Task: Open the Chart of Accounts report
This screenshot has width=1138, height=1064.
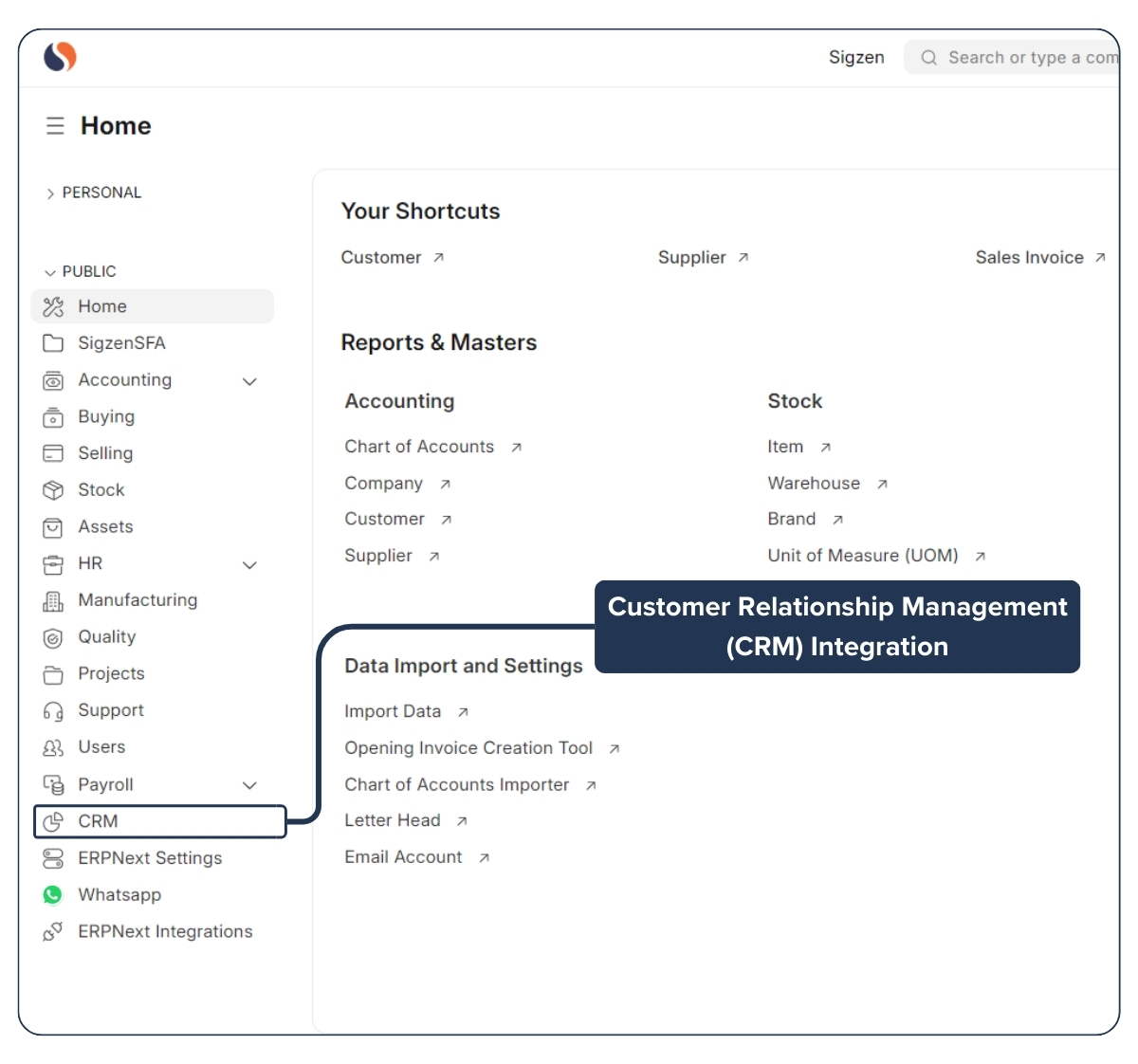Action: coord(420,446)
